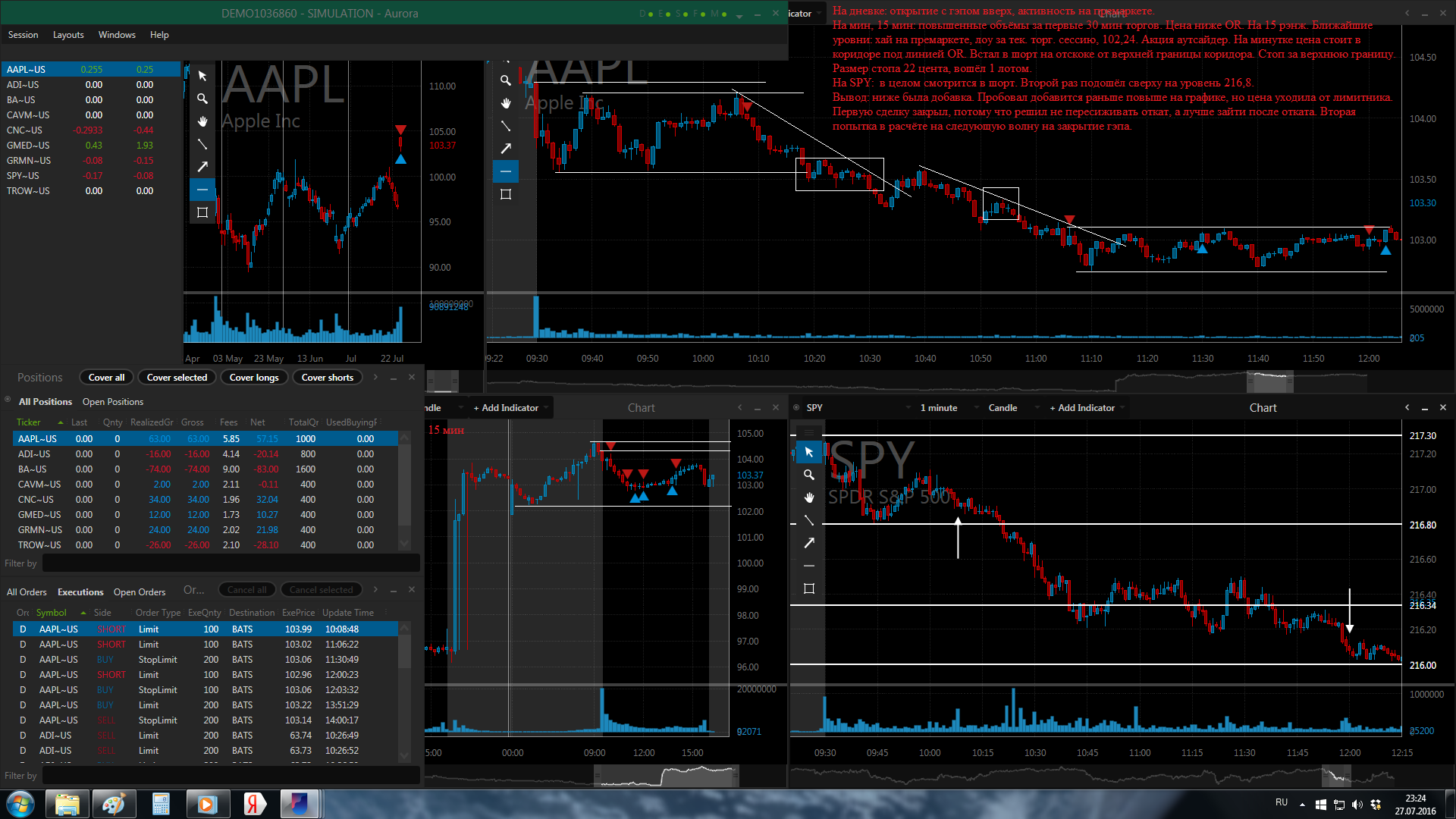Sort executions by the Symbol column
Screen dimensions: 1456x819
point(52,613)
